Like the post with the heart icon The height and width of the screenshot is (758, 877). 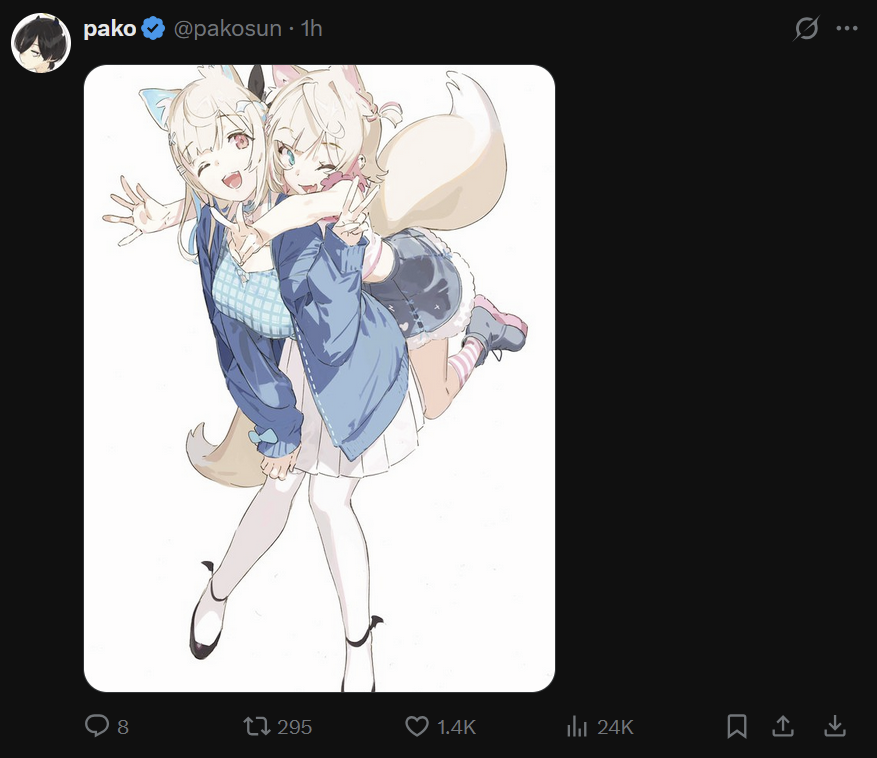[x=417, y=726]
